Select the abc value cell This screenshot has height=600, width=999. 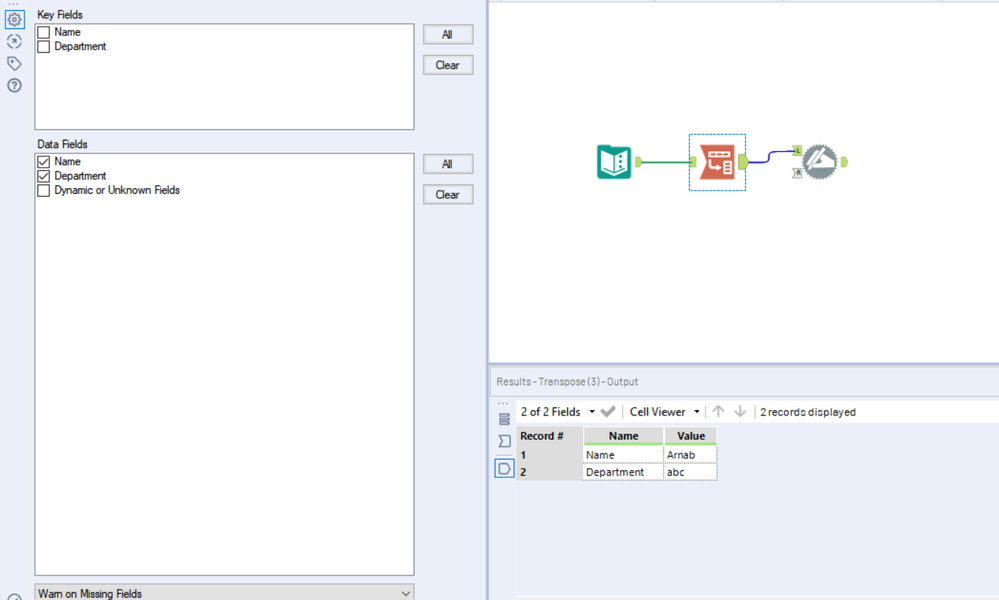click(x=691, y=472)
